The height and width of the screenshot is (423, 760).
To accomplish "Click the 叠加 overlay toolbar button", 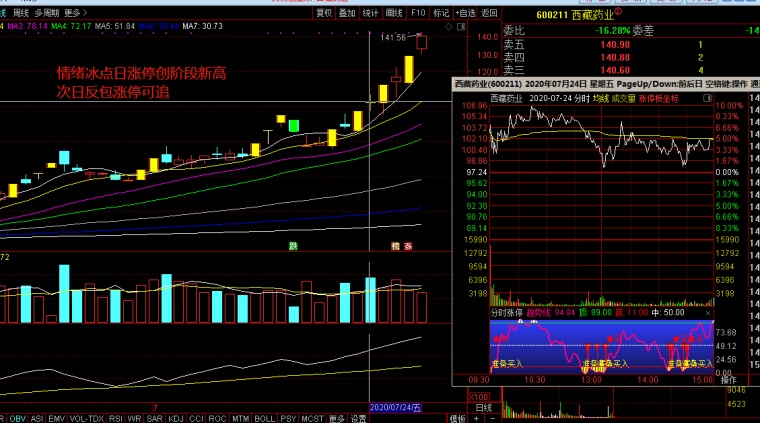I will [x=347, y=14].
